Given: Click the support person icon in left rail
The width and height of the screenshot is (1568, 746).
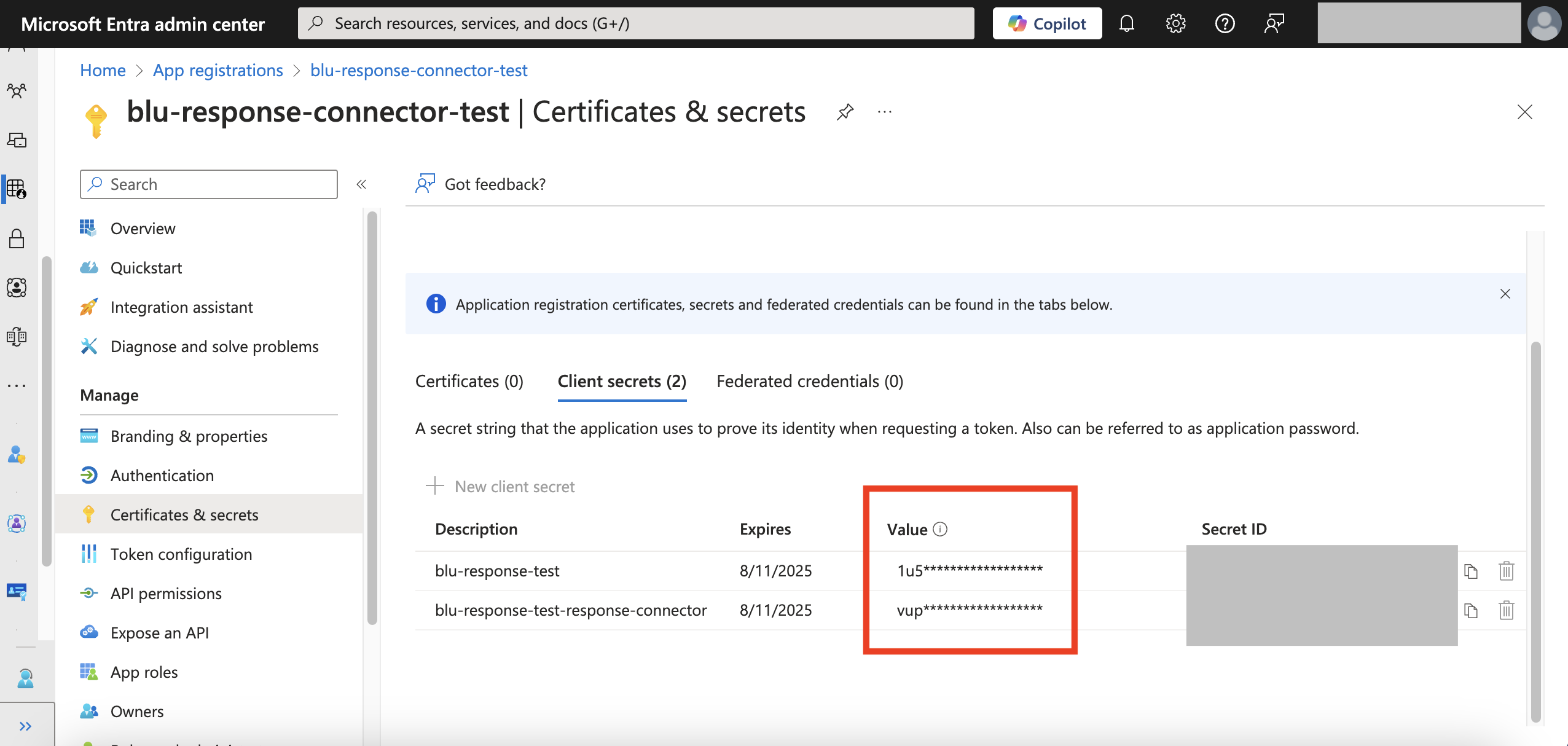Looking at the screenshot, I should pyautogui.click(x=25, y=678).
